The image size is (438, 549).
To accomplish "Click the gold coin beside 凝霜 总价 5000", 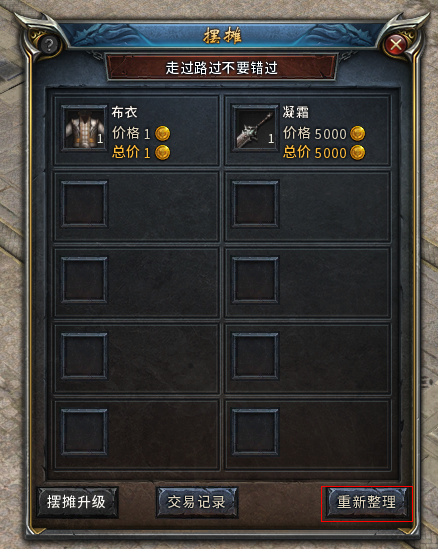I will pos(357,152).
